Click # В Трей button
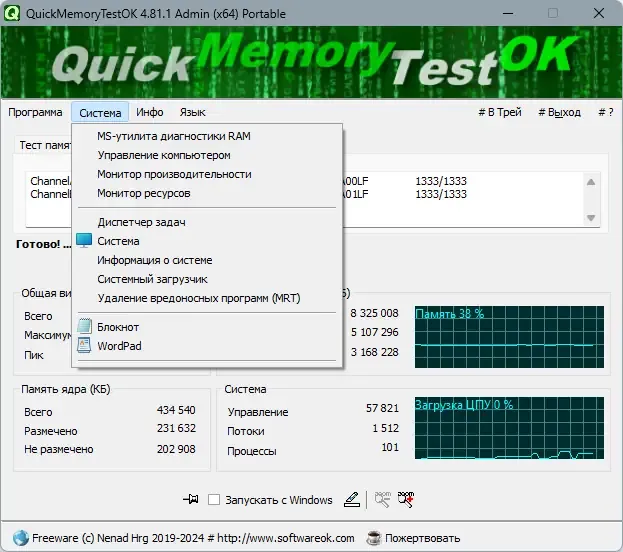This screenshot has width=623, height=552. 500,112
